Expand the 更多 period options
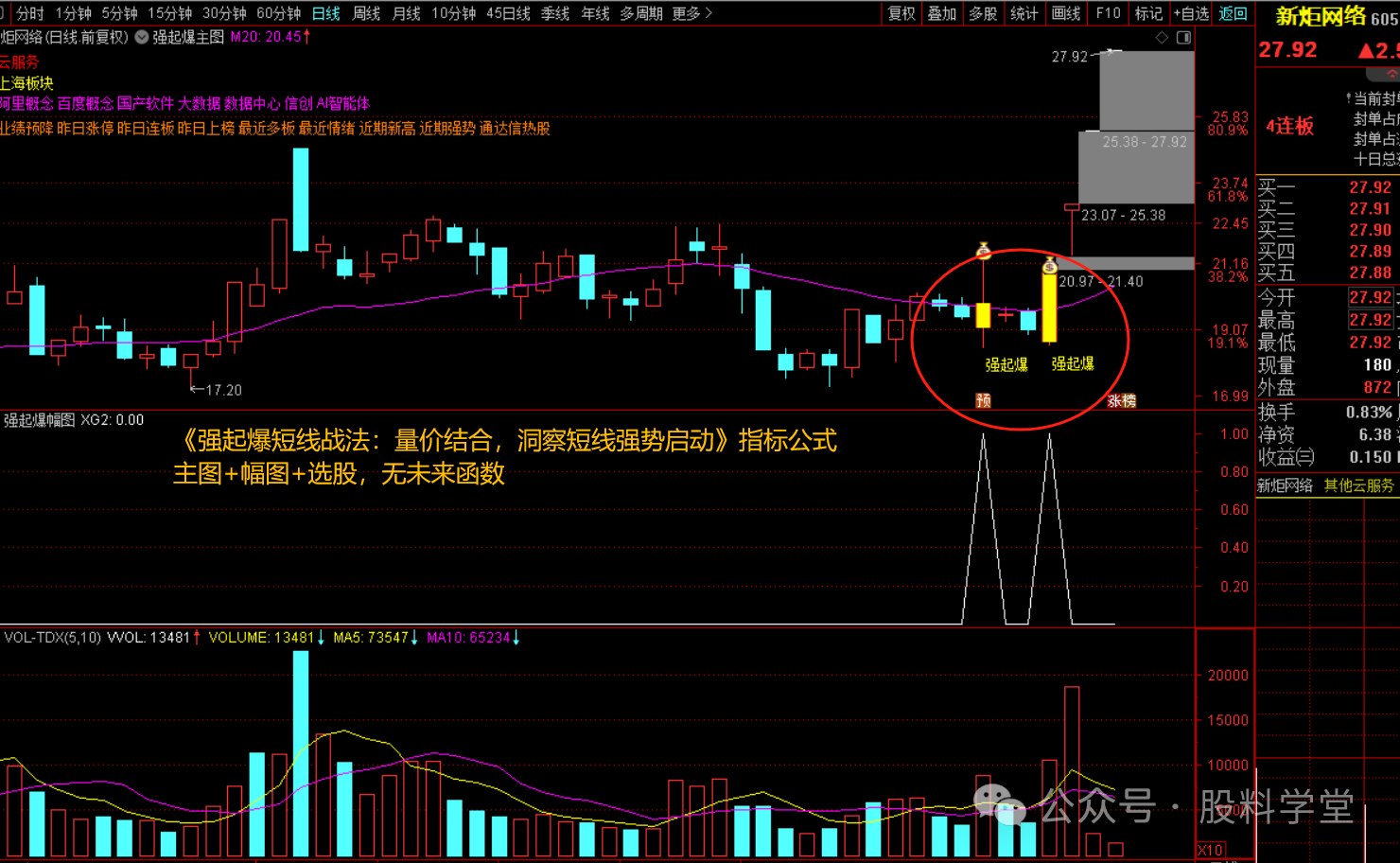1400x863 pixels. pyautogui.click(x=691, y=13)
